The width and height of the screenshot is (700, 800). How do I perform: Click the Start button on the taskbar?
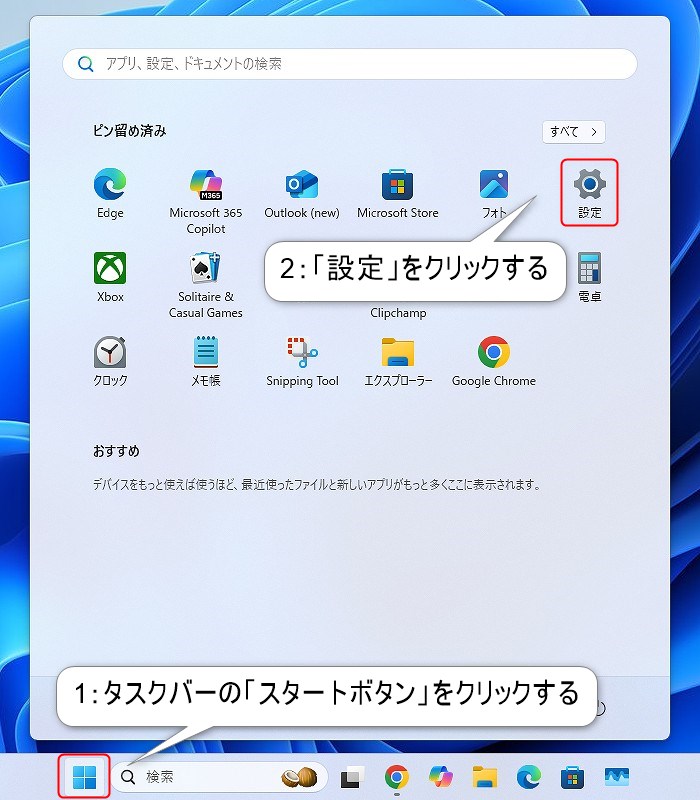click(84, 777)
